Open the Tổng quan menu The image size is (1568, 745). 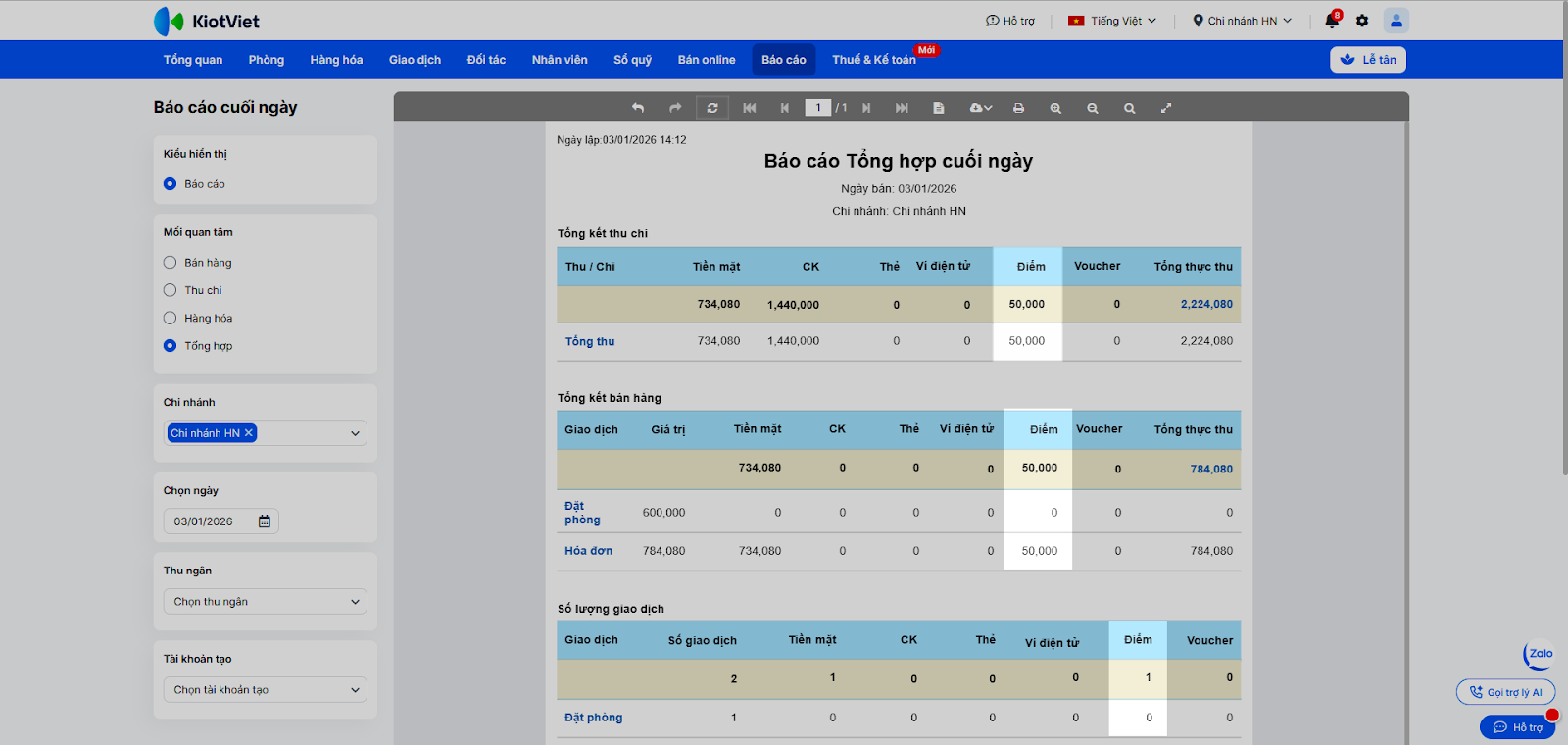coord(193,60)
